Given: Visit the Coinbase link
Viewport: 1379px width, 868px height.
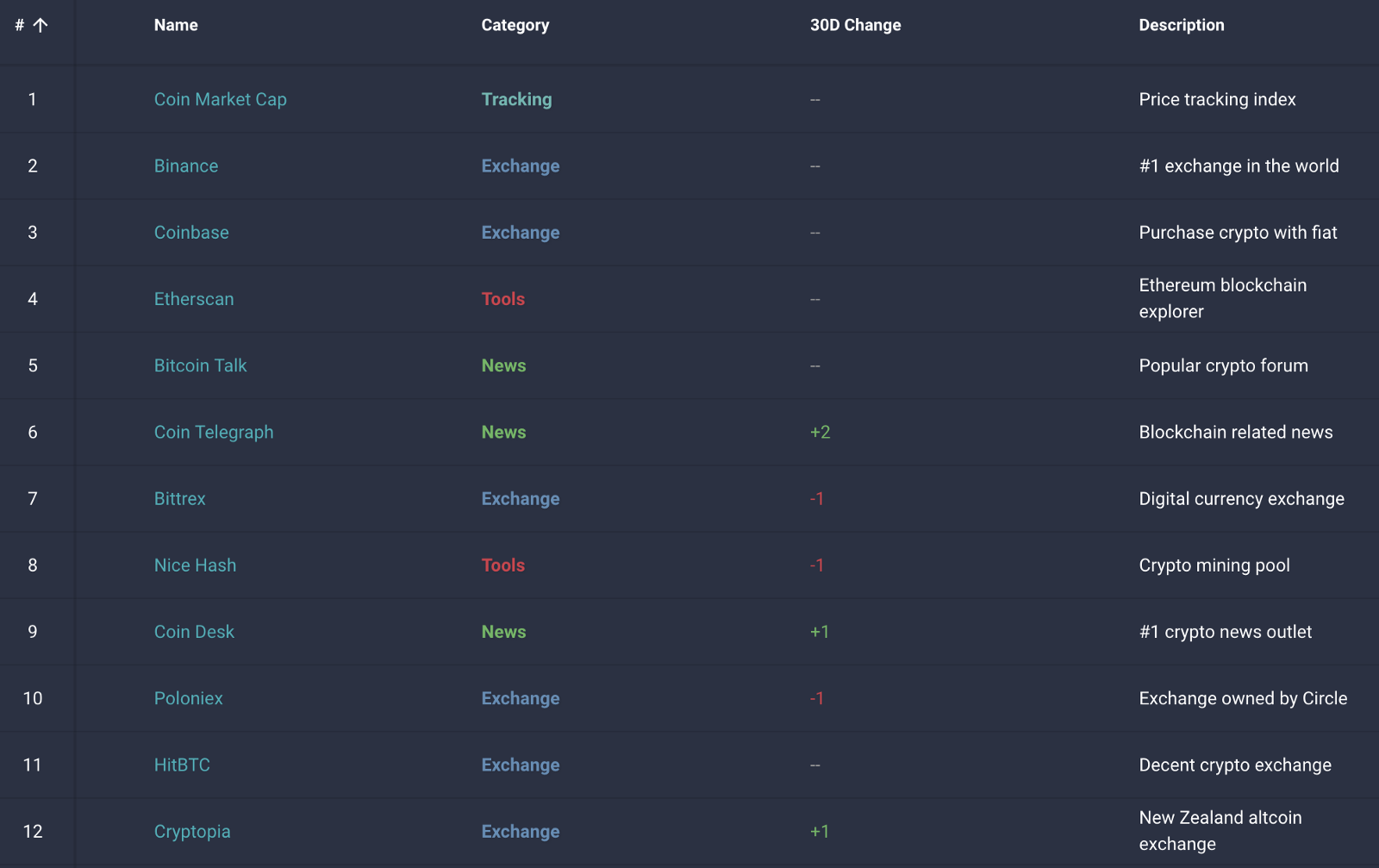Looking at the screenshot, I should pos(191,232).
